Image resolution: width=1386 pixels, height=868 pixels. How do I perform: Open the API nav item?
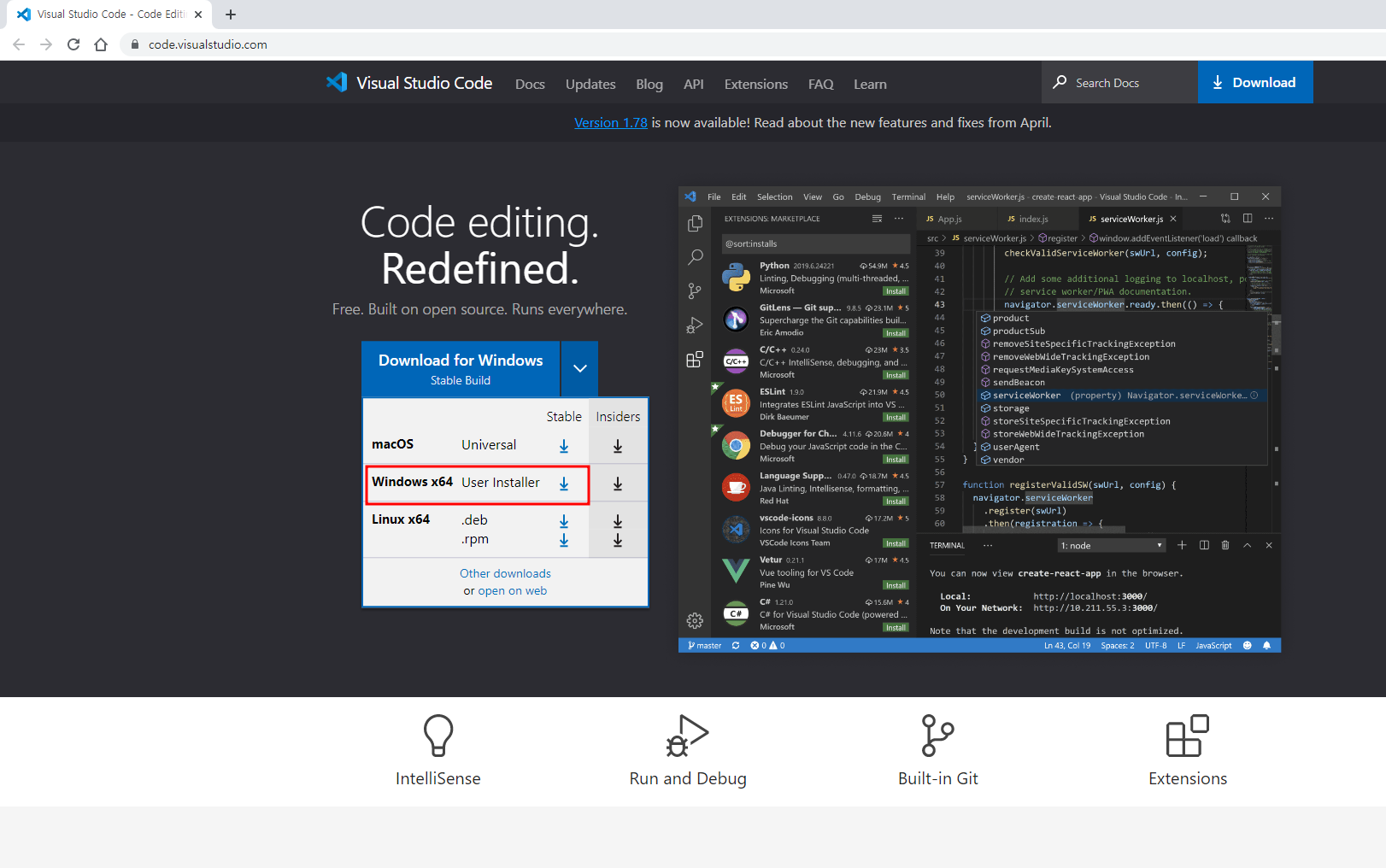pos(694,84)
